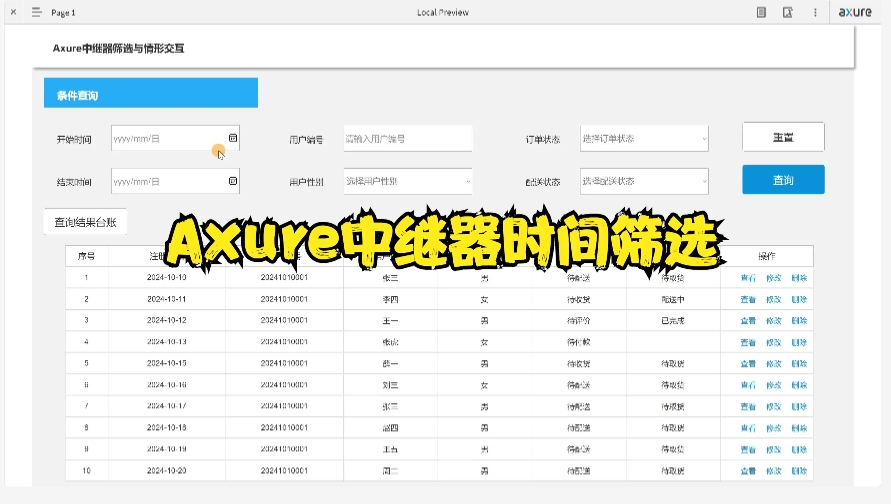Close the preview with the X icon
The height and width of the screenshot is (504, 891).
click(14, 12)
